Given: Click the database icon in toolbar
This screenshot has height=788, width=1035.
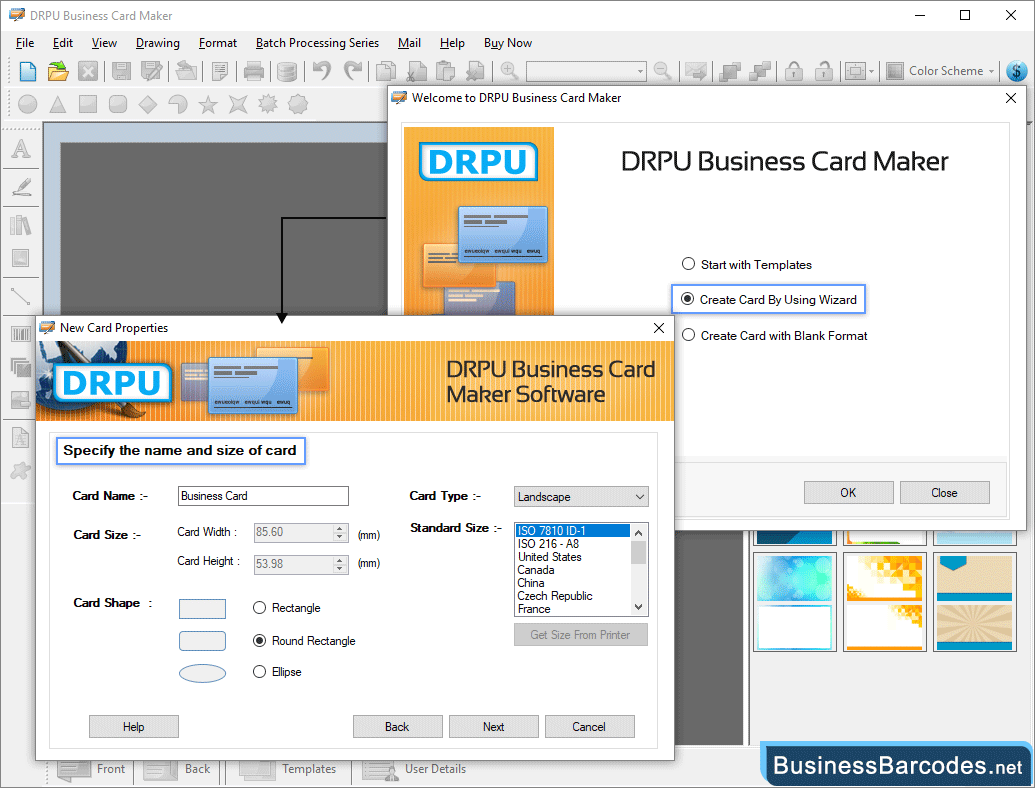Looking at the screenshot, I should click(x=286, y=71).
